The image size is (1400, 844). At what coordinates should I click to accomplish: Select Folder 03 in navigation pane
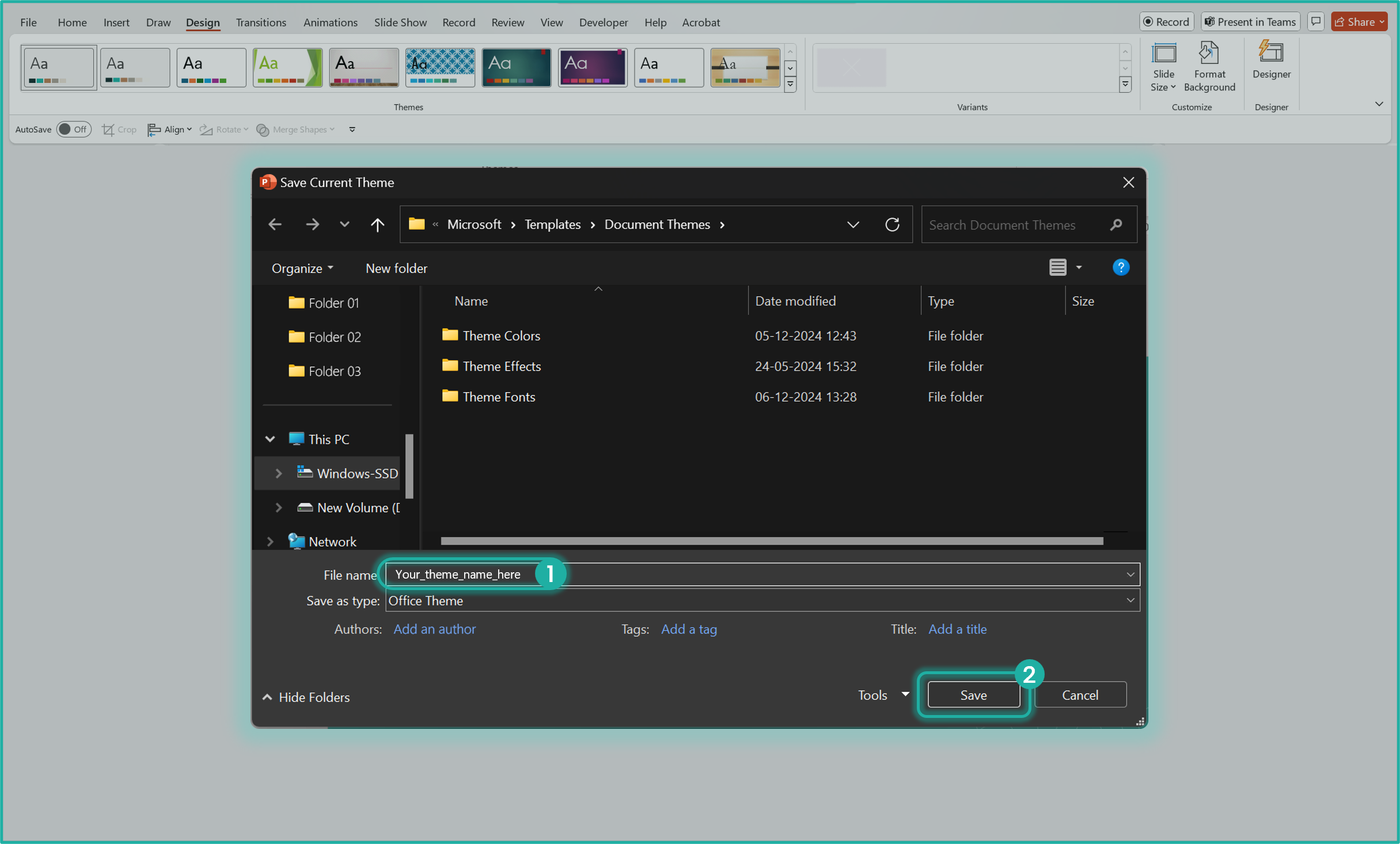click(325, 371)
